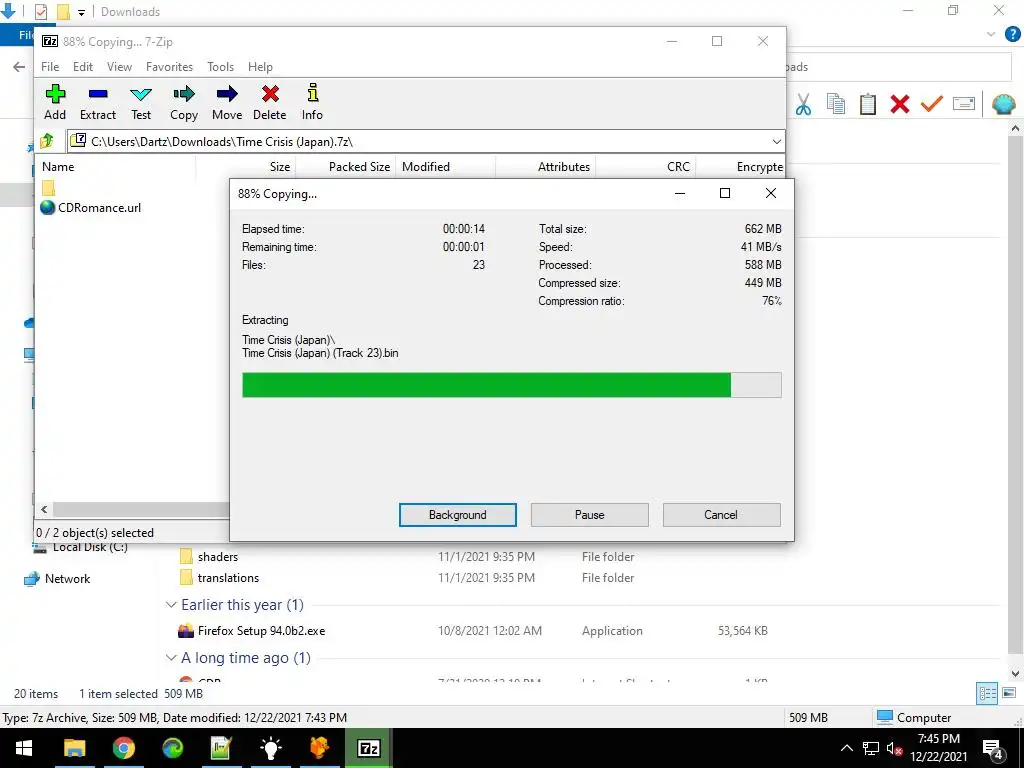
Task: Open the 7-Zip View menu
Action: click(120, 67)
